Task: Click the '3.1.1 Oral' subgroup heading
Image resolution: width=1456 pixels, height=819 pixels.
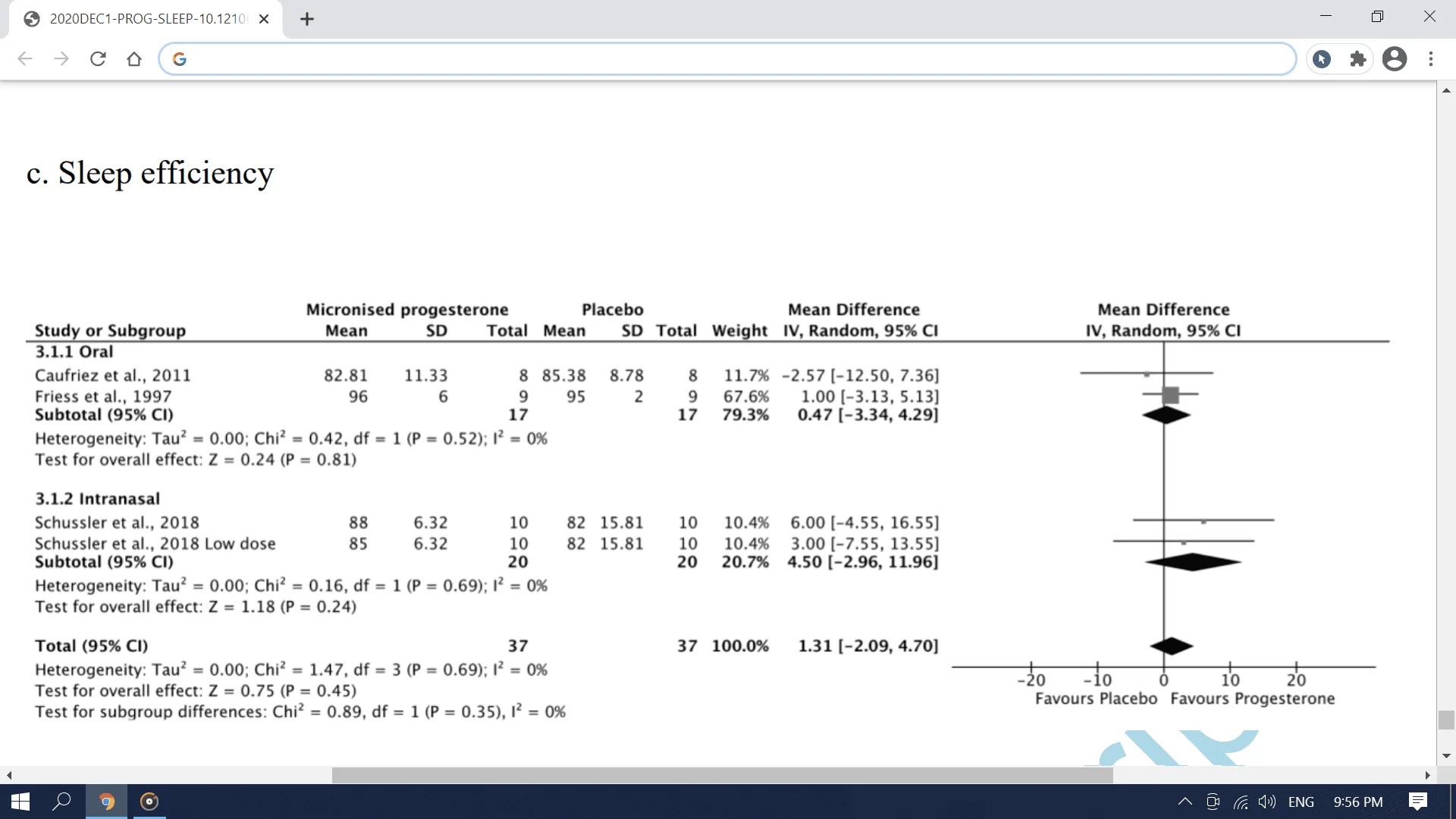Action: (x=74, y=352)
